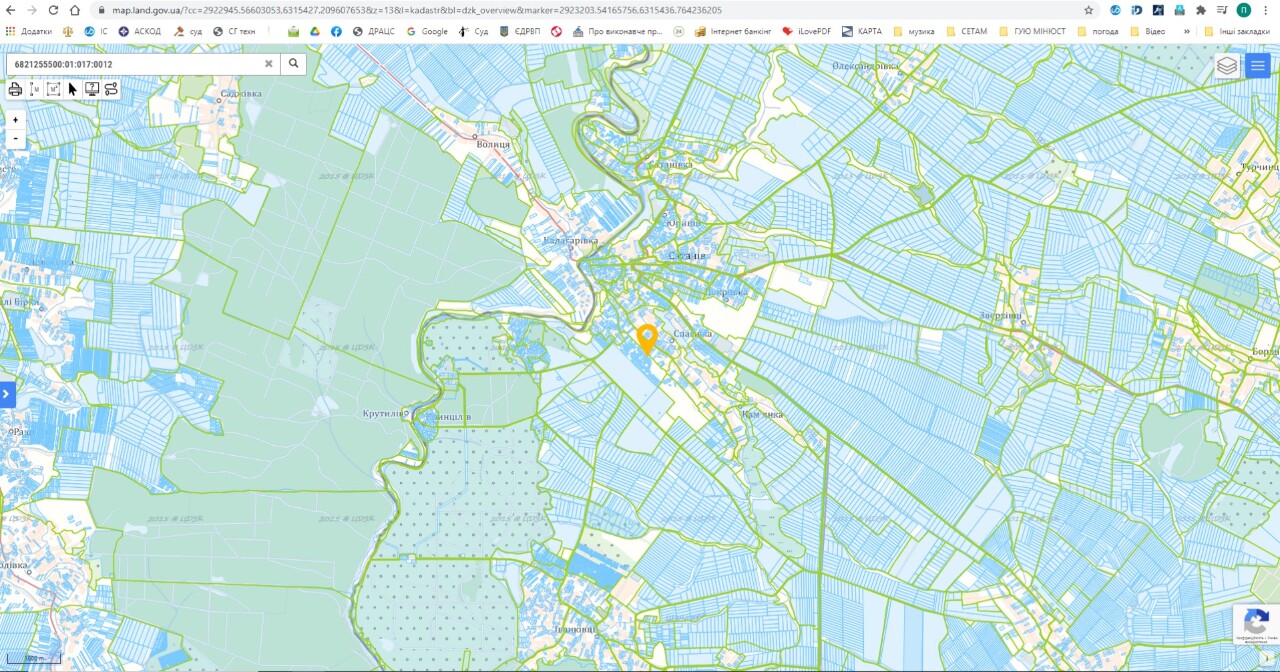This screenshot has height=672, width=1280.
Task: Open the ІС bookmark
Action: click(97, 31)
